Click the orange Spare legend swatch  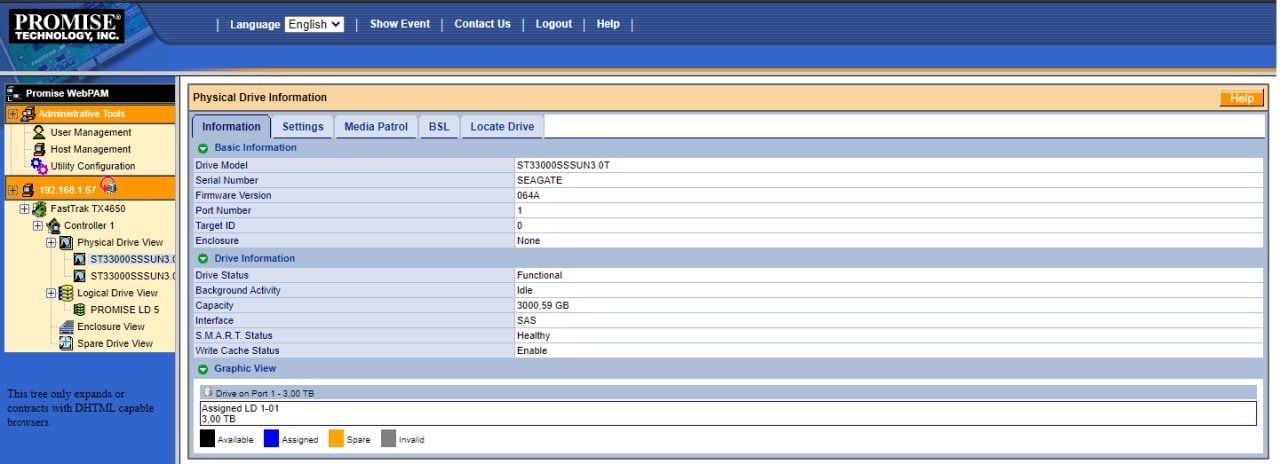coord(336,438)
